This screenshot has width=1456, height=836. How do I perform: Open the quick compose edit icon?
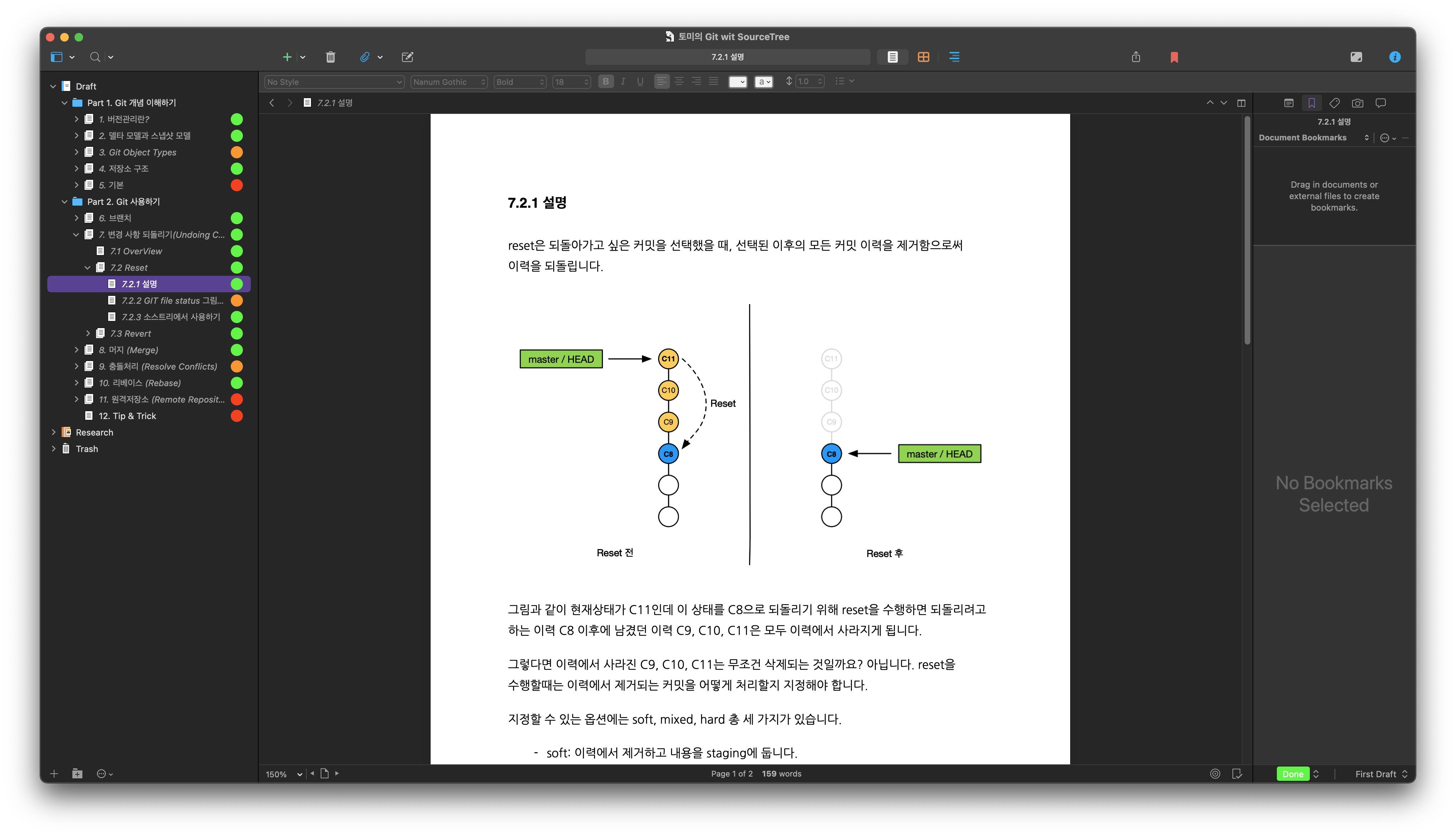pos(408,57)
